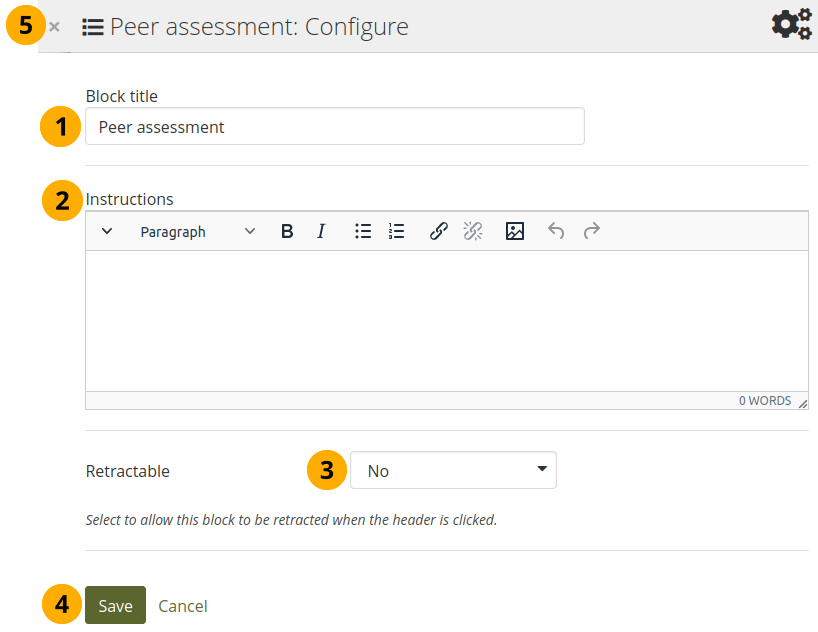Undo the last edit

coord(556,231)
